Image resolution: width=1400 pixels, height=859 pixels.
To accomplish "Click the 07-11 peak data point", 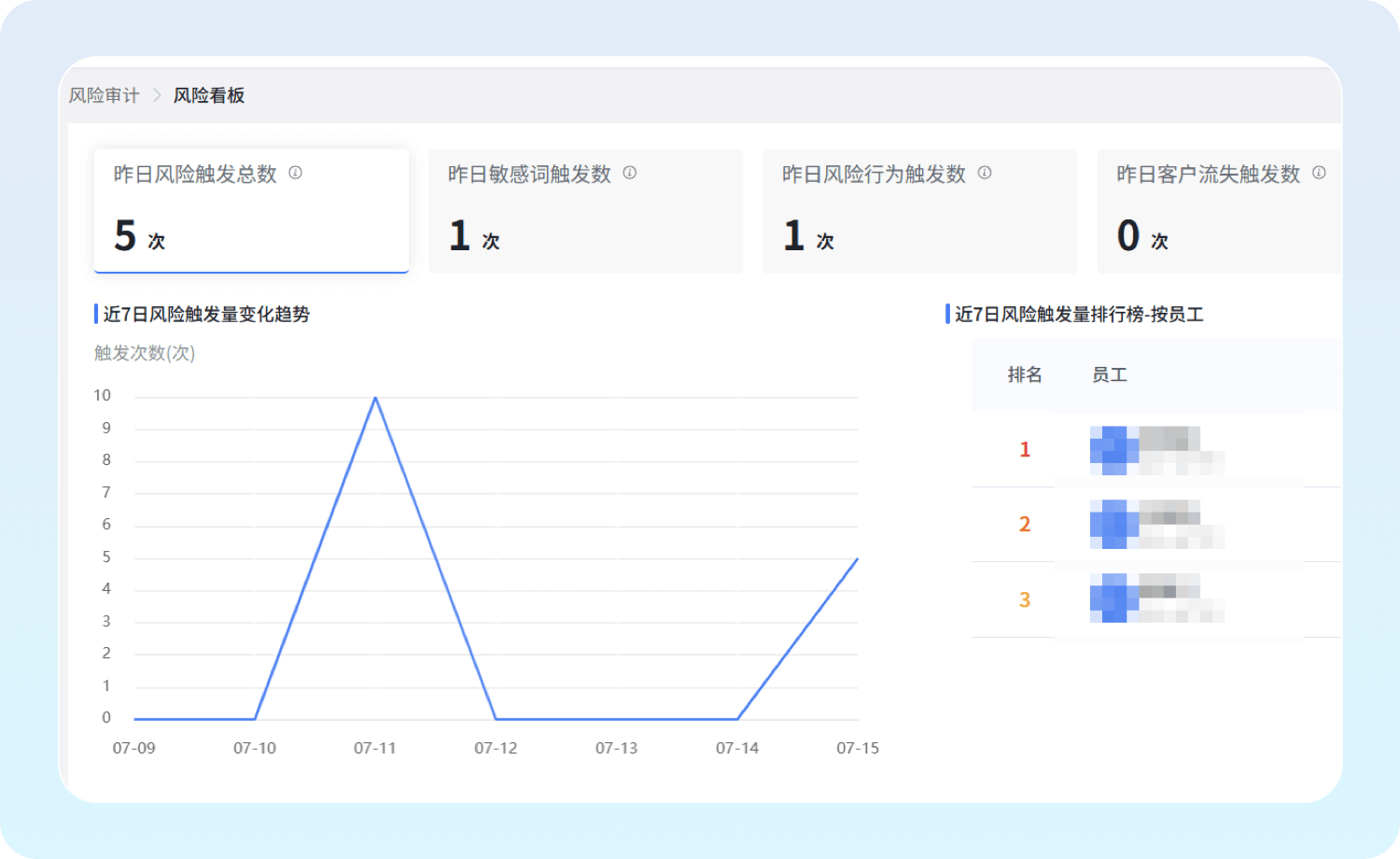I will [375, 398].
